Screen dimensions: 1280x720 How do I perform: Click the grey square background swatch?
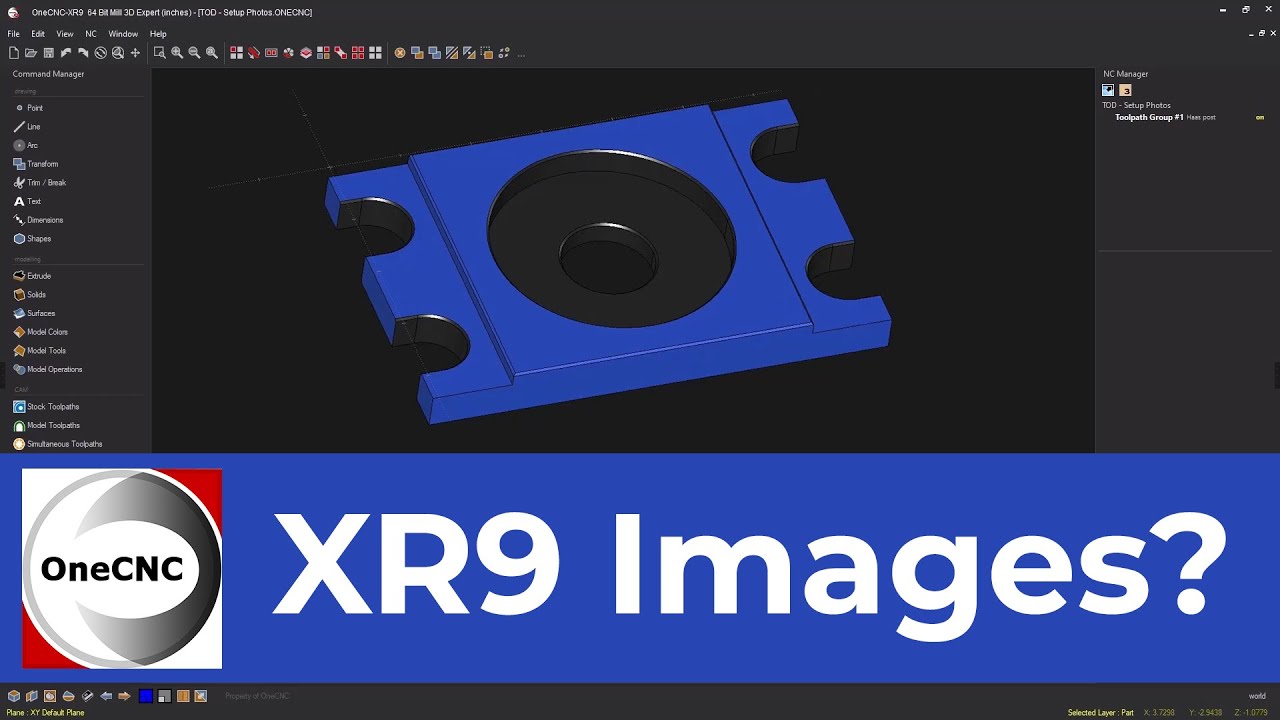point(164,696)
